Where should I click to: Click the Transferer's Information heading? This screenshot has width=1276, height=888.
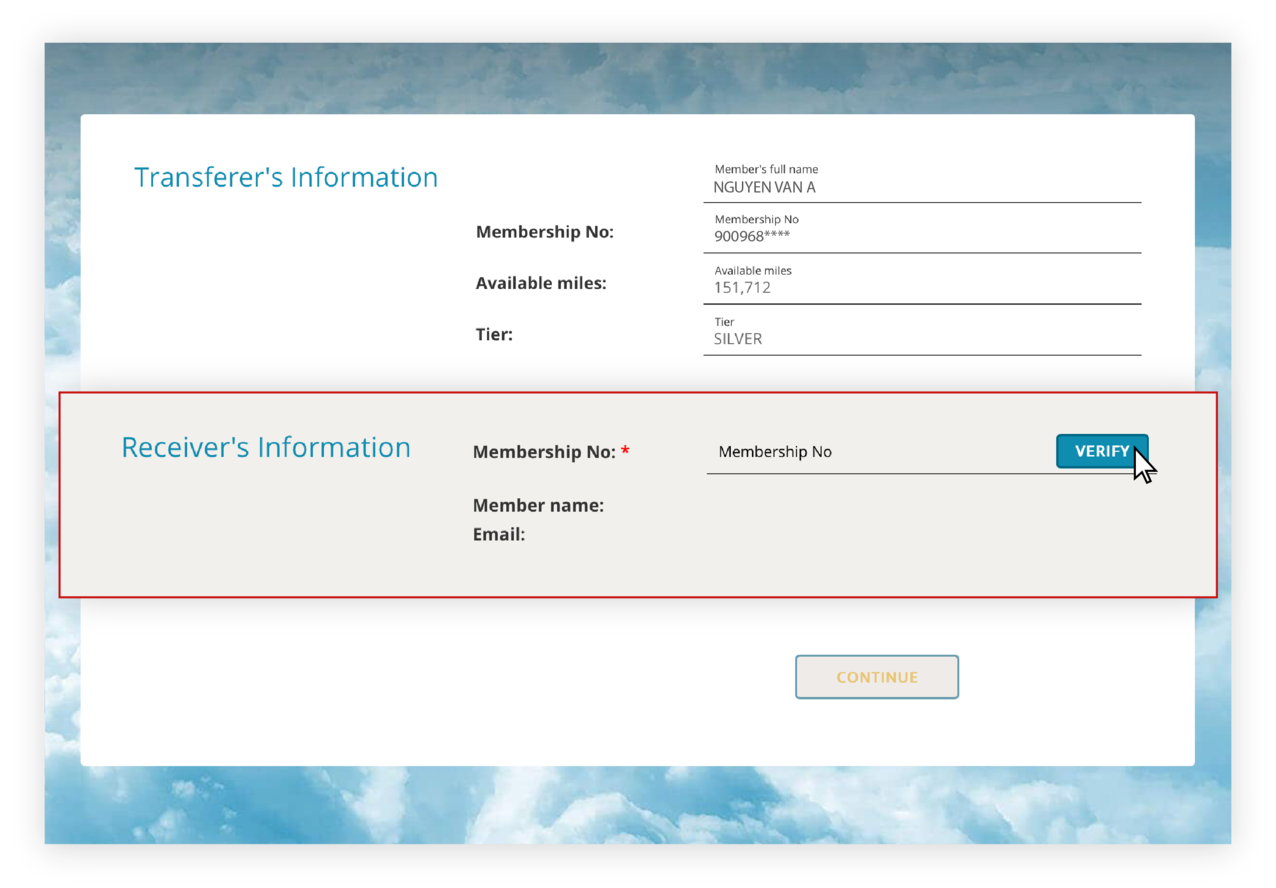click(x=286, y=177)
